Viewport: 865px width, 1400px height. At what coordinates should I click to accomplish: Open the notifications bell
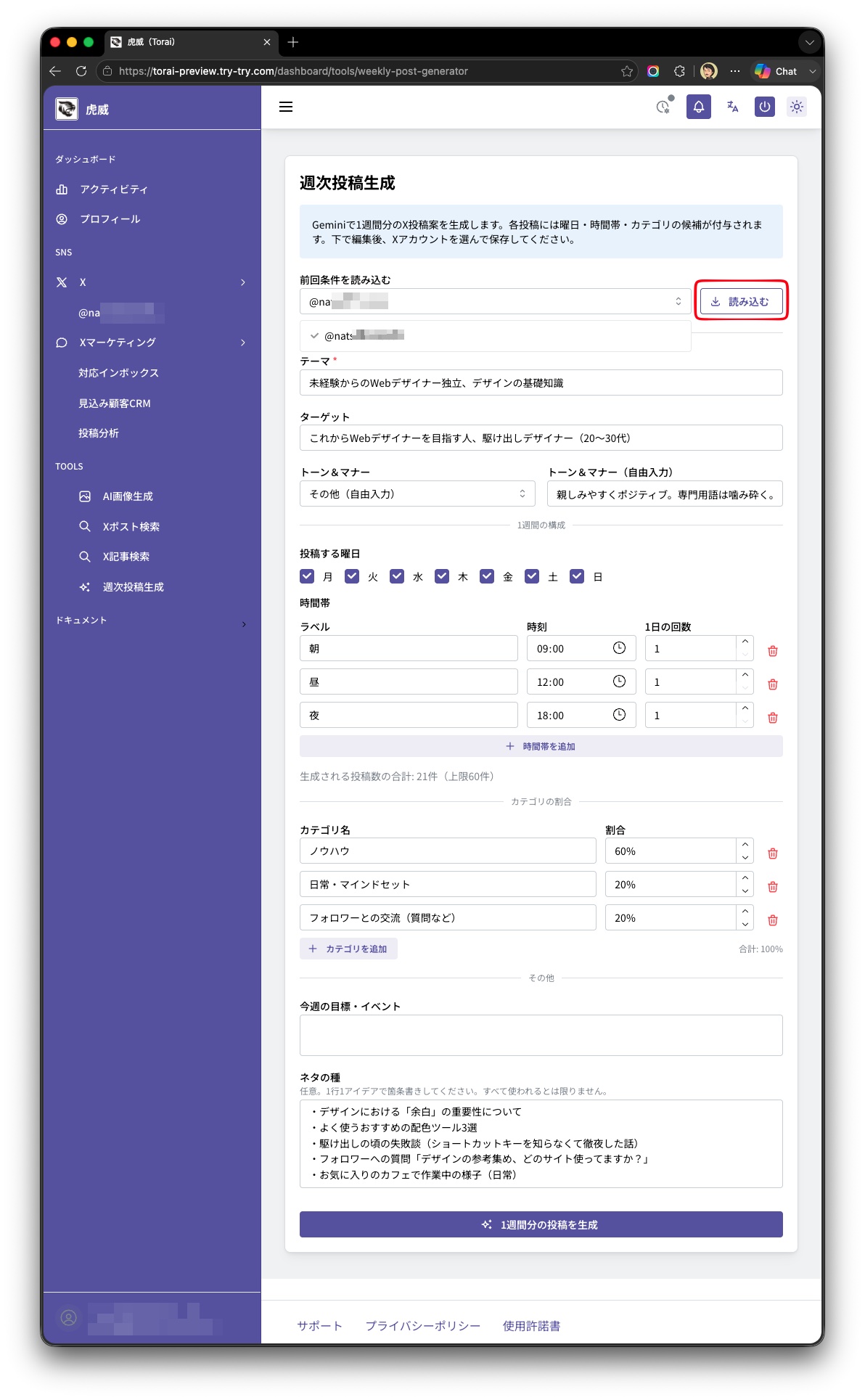tap(698, 107)
